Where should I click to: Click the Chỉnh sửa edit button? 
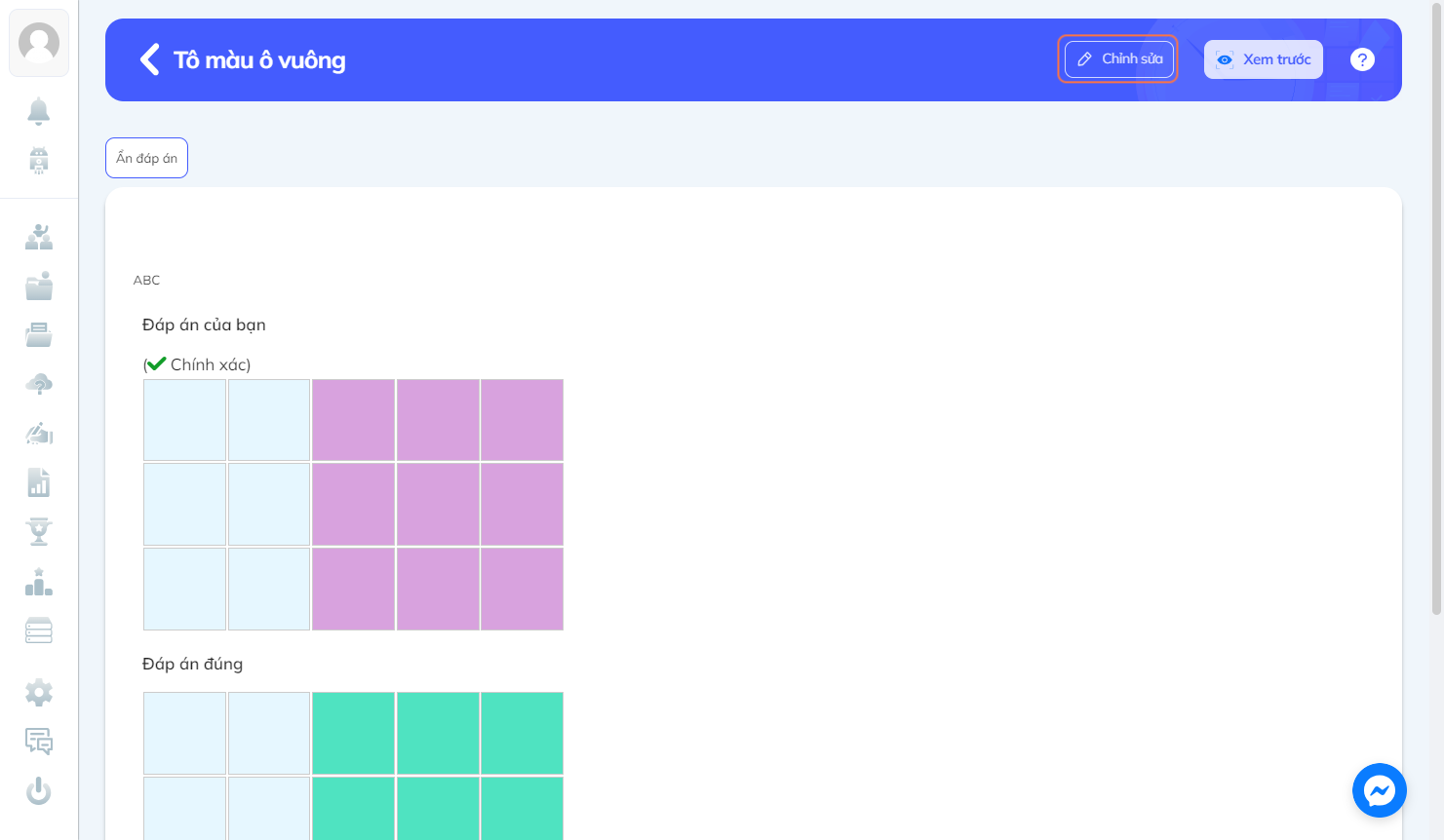1119,59
